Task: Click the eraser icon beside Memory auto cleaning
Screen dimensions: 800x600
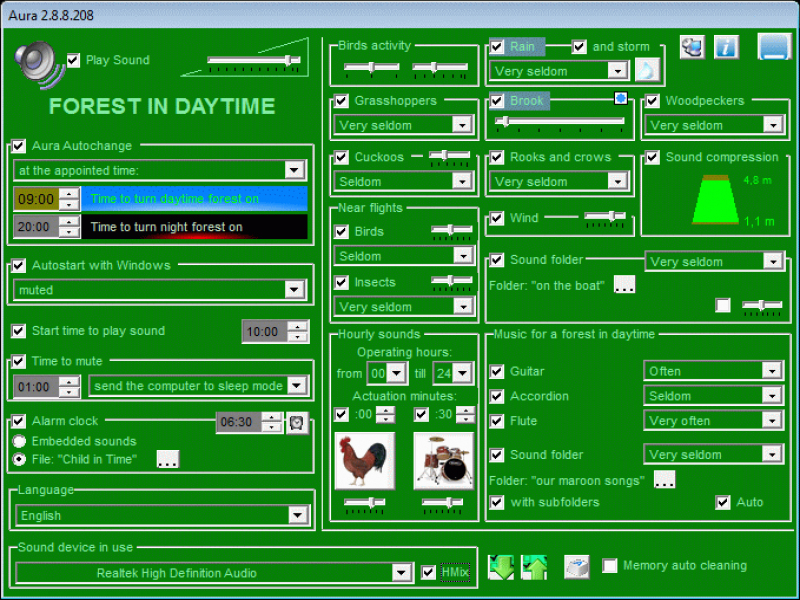Action: [576, 567]
